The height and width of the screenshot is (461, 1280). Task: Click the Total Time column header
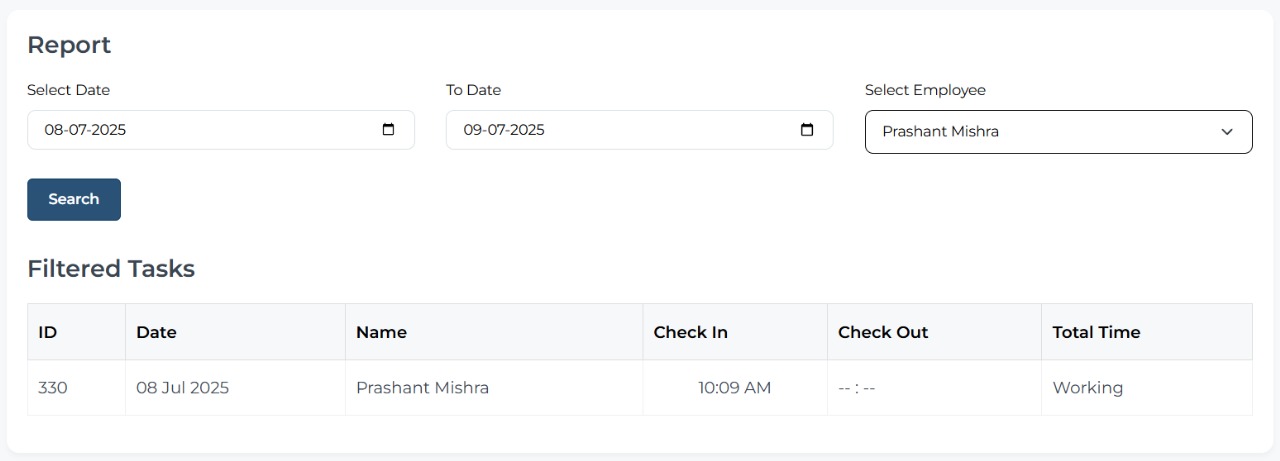pyautogui.click(x=1096, y=332)
